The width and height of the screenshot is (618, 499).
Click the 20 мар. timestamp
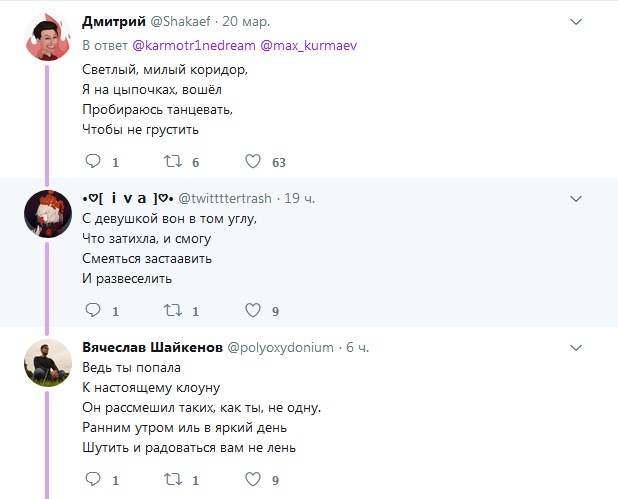[x=246, y=21]
